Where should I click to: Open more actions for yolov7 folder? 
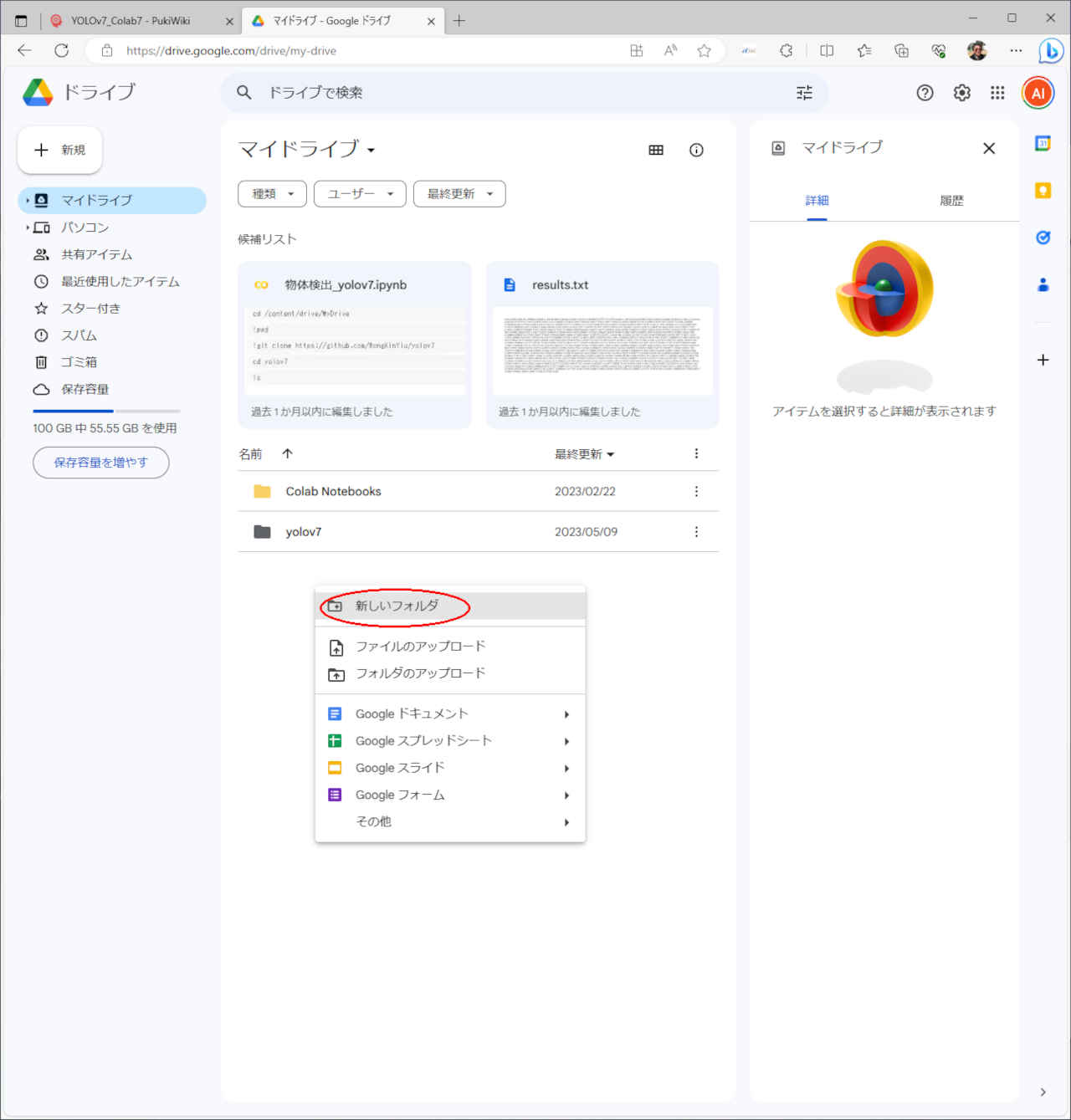click(x=696, y=532)
